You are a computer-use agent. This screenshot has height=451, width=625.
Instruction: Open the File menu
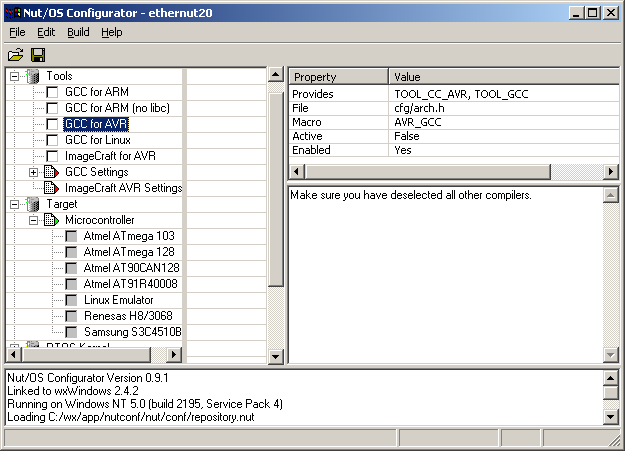click(17, 32)
